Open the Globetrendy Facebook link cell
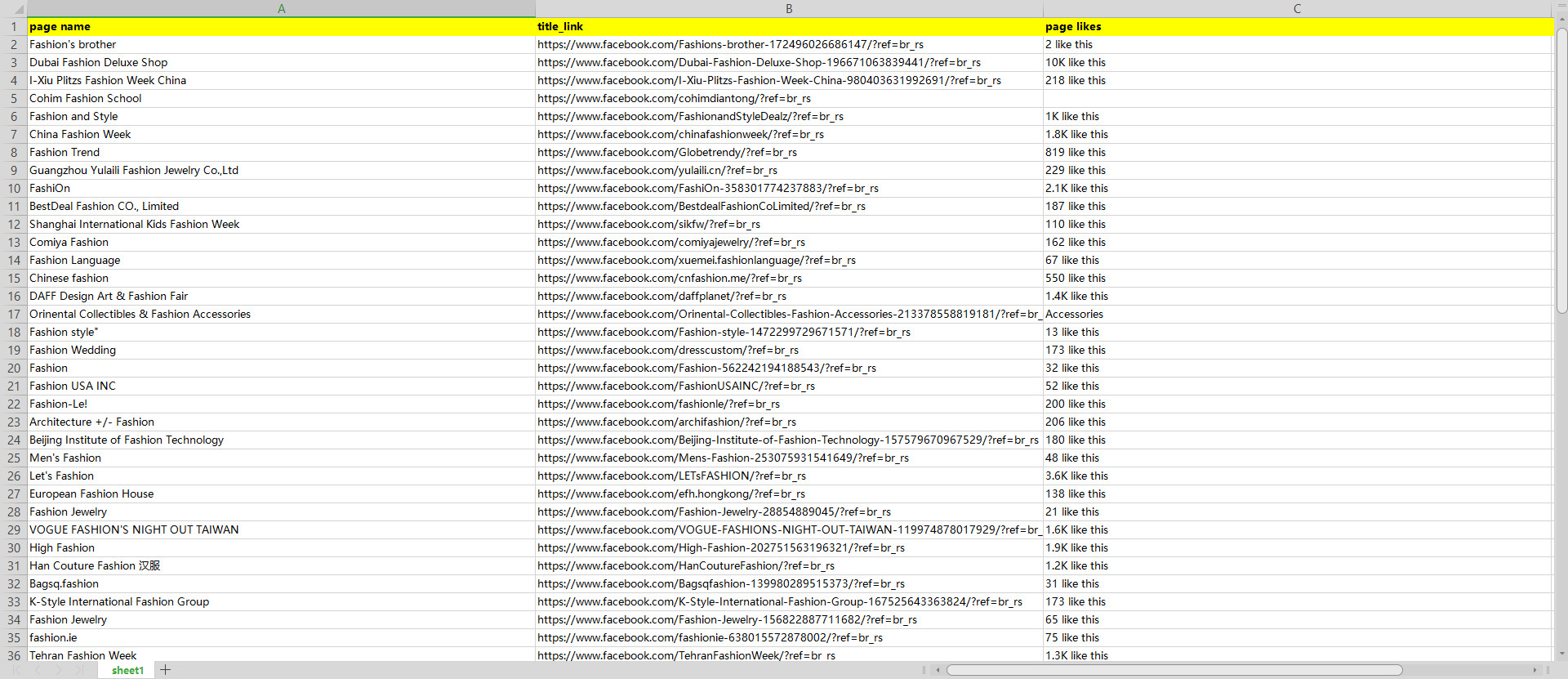This screenshot has width=1568, height=679. pos(789,153)
